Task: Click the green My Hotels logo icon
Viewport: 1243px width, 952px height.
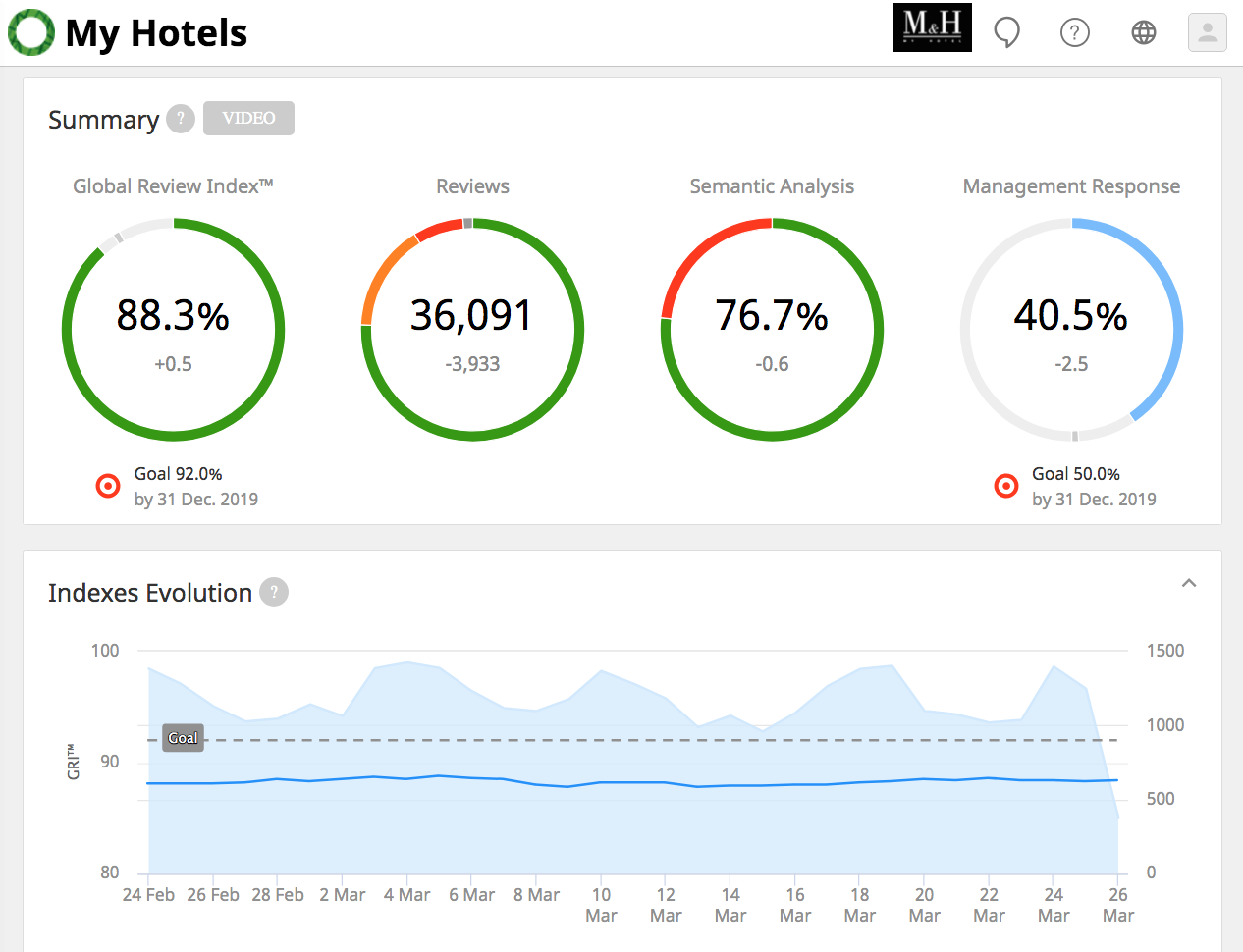Action: pyautogui.click(x=31, y=32)
